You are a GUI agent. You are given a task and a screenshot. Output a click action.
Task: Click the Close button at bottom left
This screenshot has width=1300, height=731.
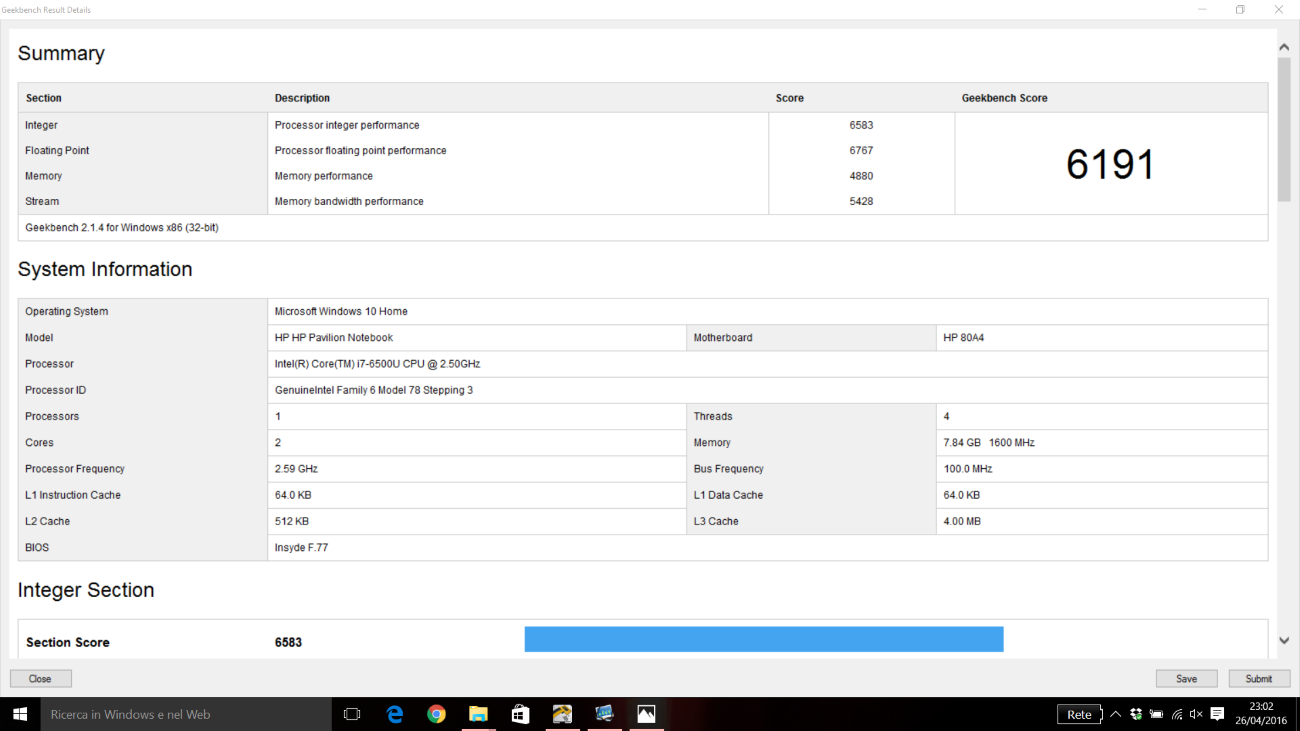(x=41, y=678)
